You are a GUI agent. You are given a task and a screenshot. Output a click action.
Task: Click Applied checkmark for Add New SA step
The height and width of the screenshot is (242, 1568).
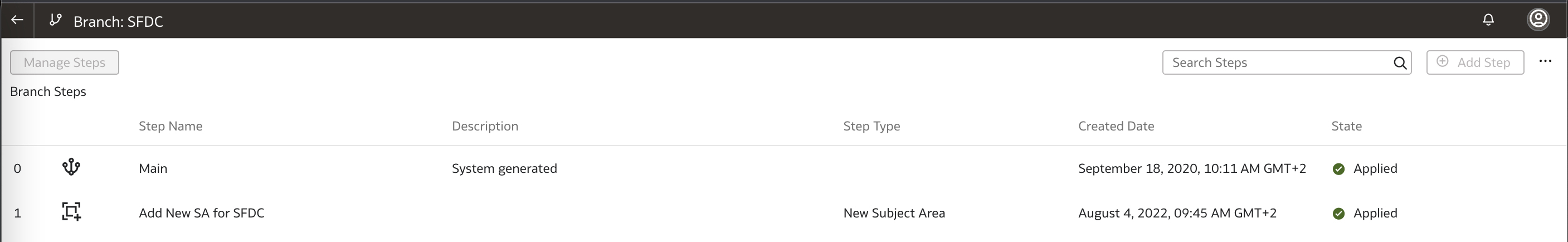point(1338,214)
